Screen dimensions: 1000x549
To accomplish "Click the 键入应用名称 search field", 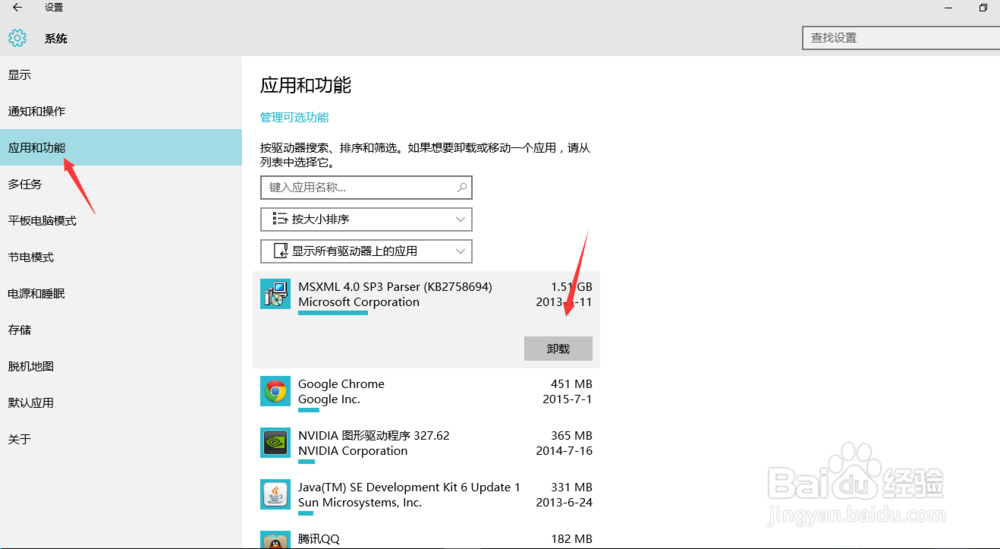I will pos(366,187).
